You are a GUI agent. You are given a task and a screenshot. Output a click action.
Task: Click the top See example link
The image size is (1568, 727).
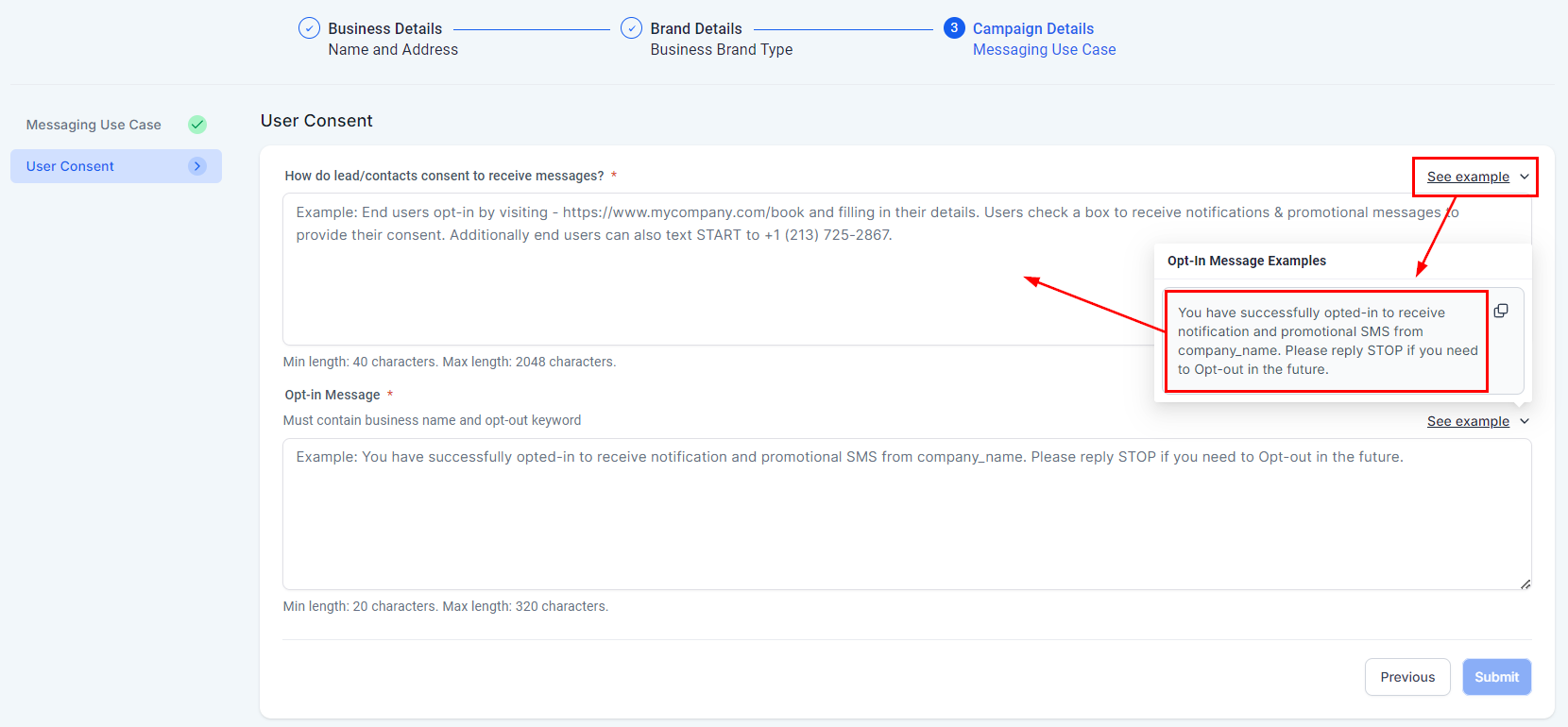click(1468, 177)
